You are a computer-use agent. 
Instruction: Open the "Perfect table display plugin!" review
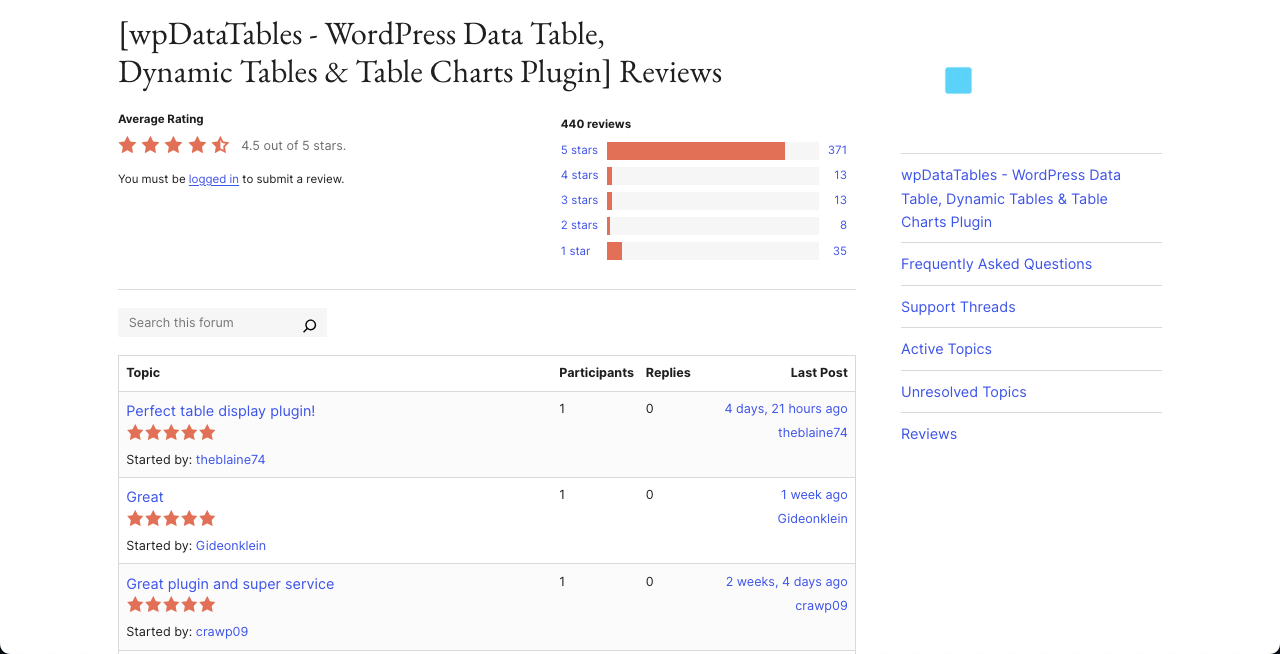point(220,411)
